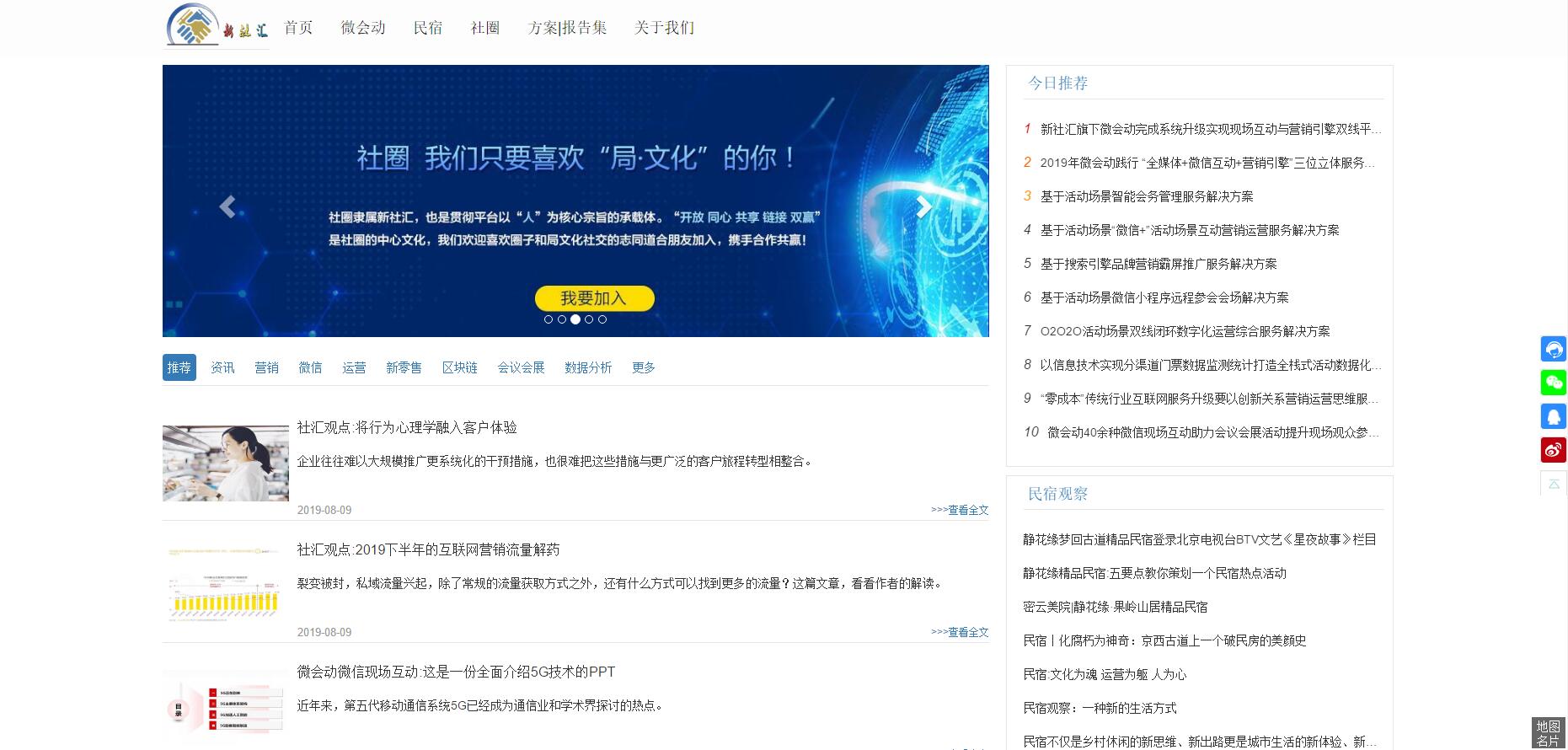
Task: Click the back-to-top arrow icon
Action: click(1554, 484)
